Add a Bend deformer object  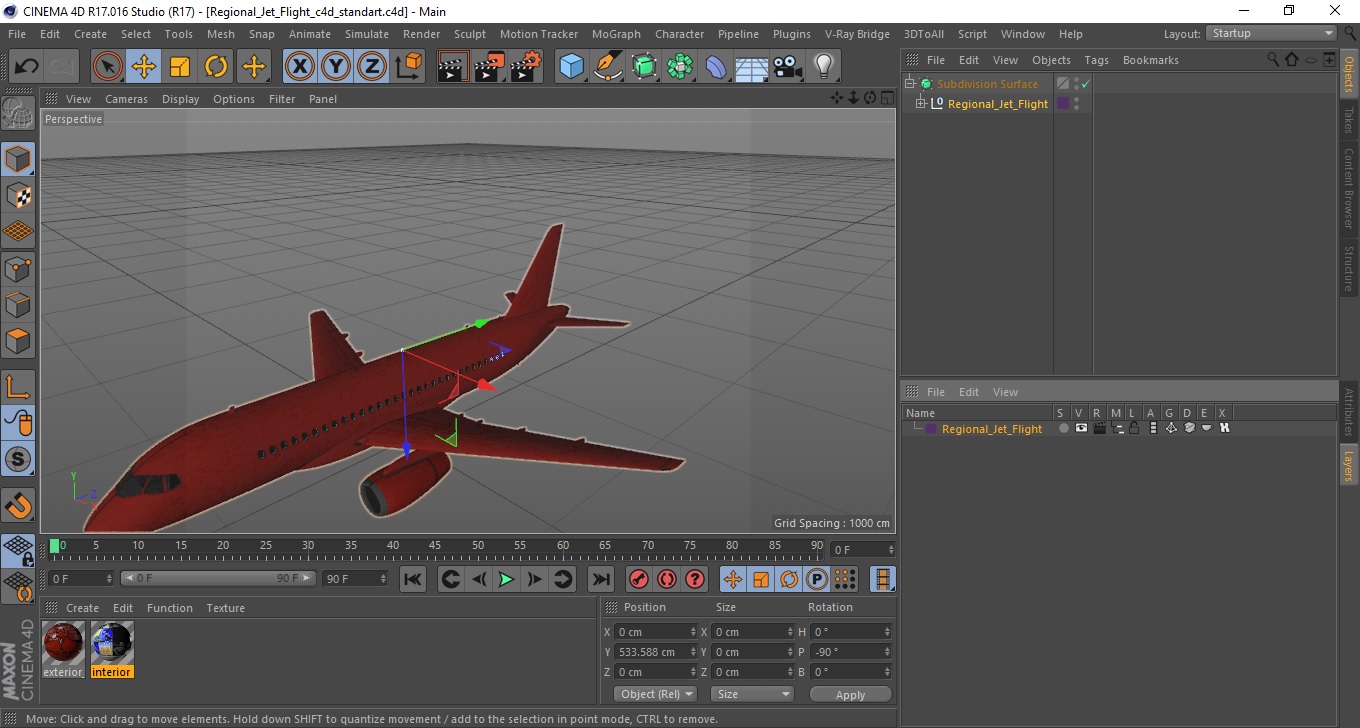point(716,67)
